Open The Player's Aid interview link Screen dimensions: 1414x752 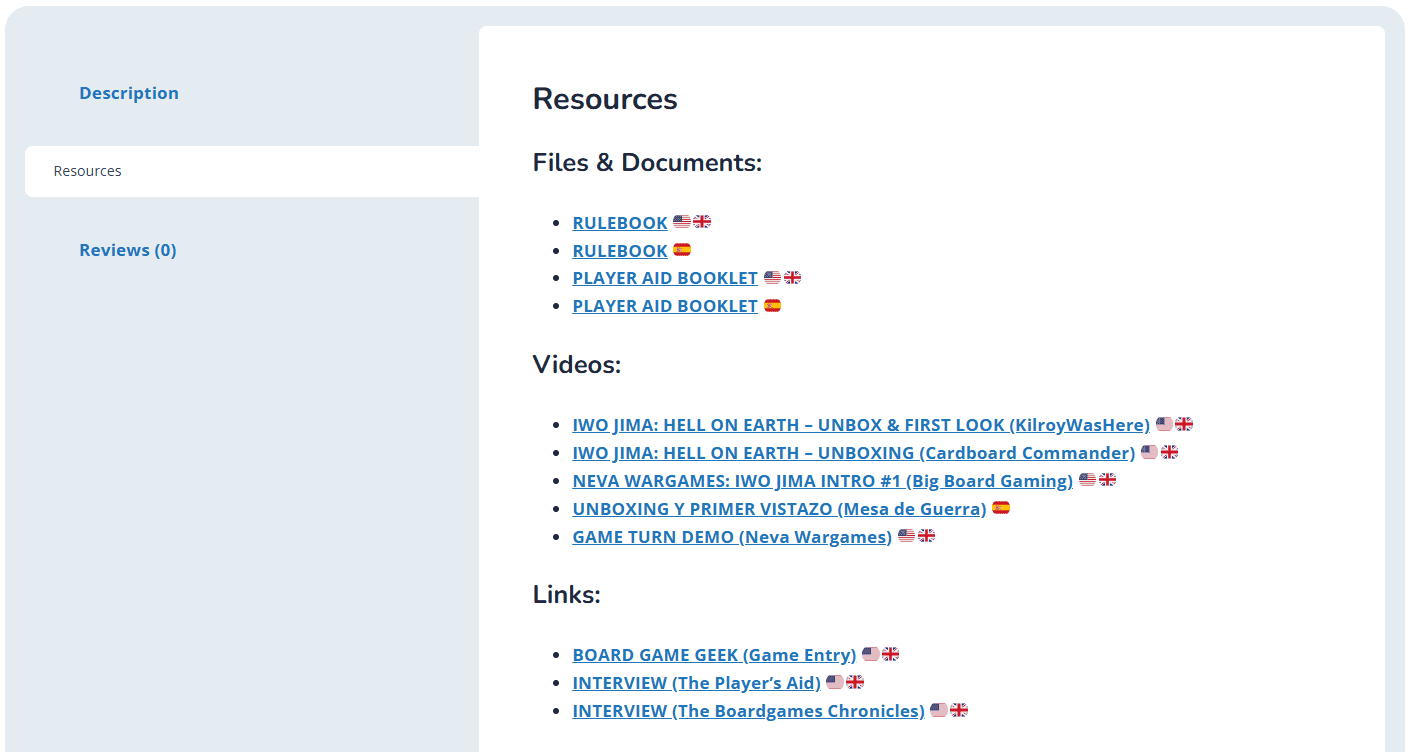point(696,683)
